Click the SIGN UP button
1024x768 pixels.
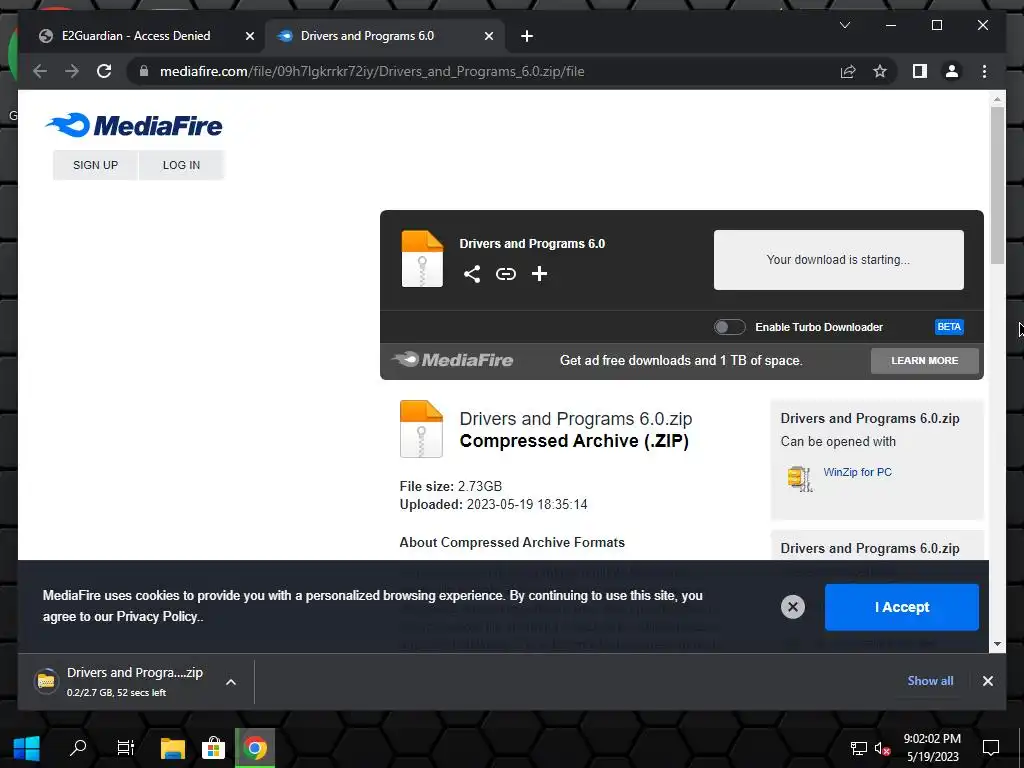(95, 165)
